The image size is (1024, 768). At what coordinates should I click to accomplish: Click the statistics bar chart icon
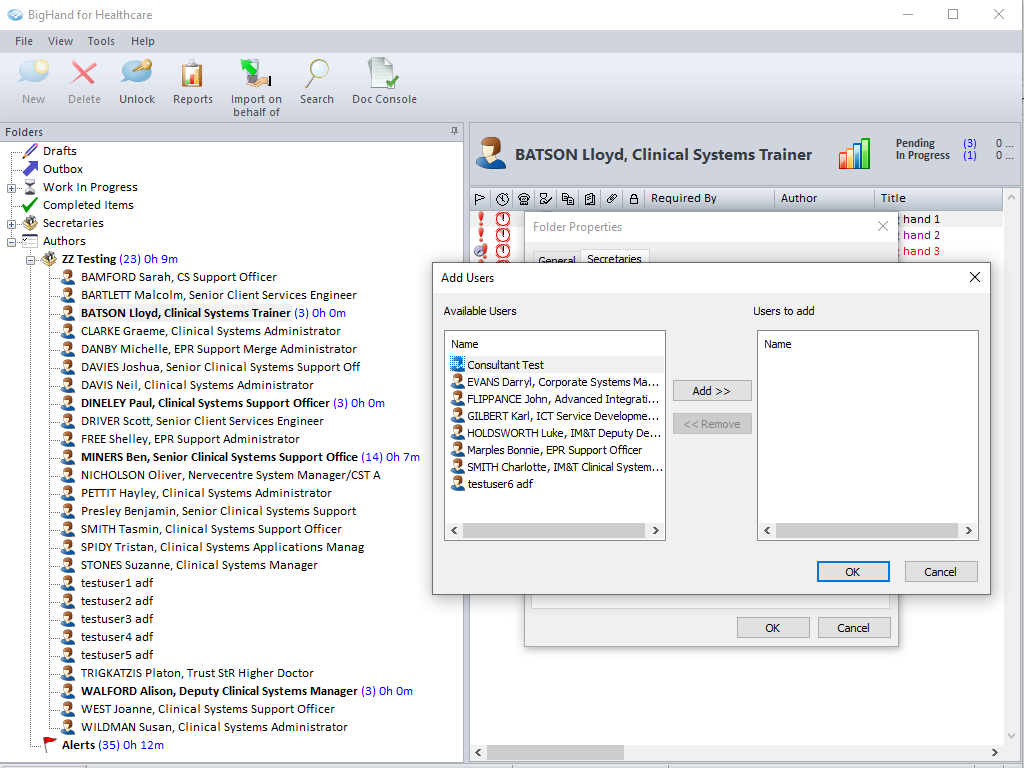click(854, 154)
